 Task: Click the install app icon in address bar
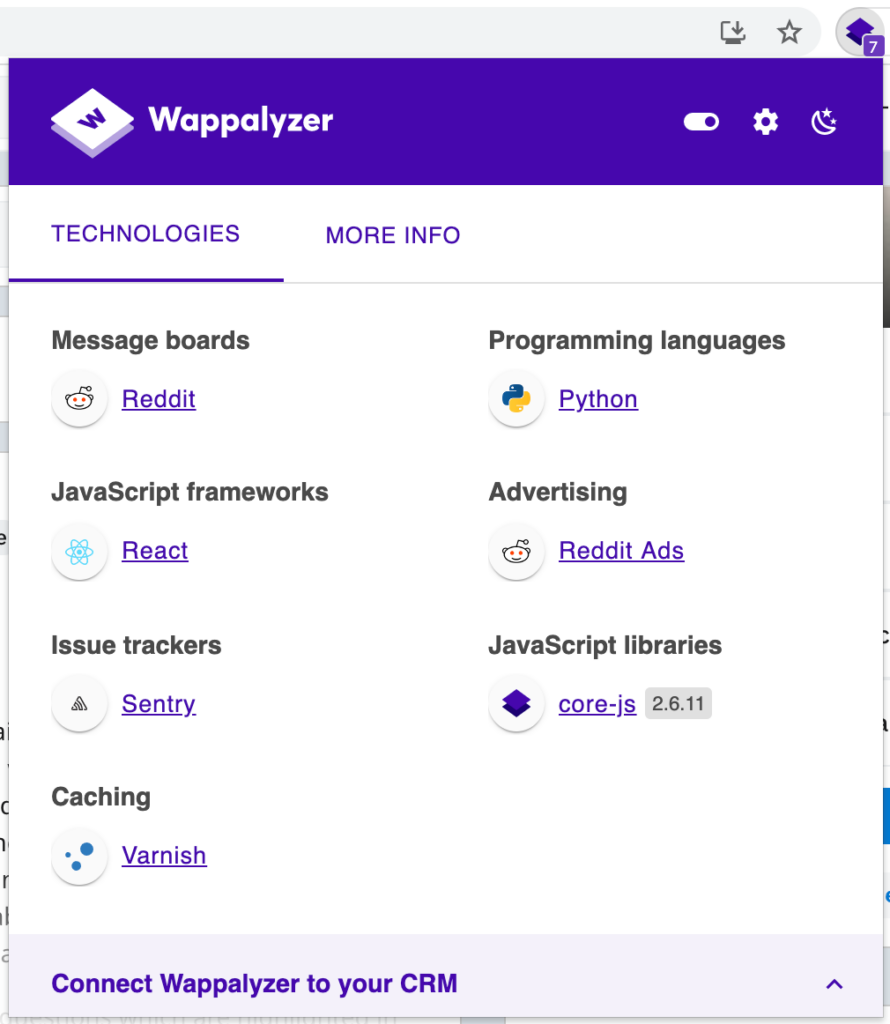click(x=733, y=32)
